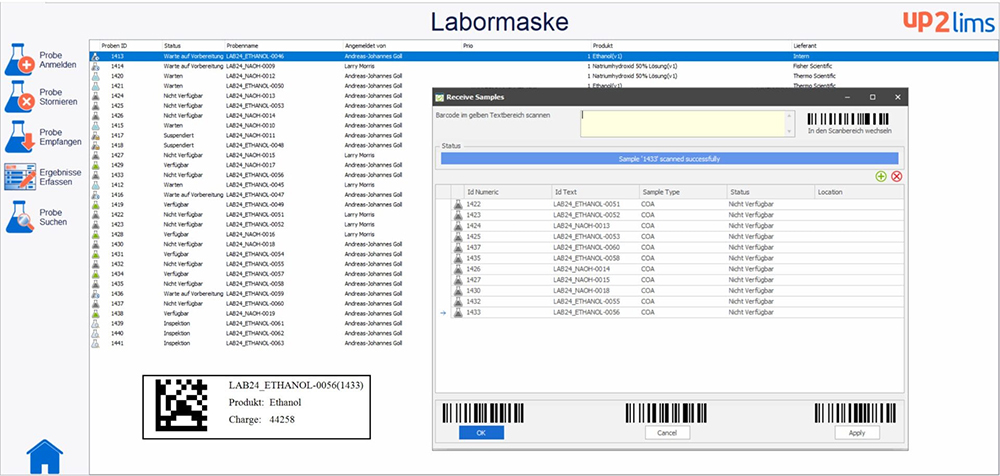This screenshot has width=1000, height=476.
Task: Select row LAB24_NAOH-0009
Action: (x=542, y=66)
